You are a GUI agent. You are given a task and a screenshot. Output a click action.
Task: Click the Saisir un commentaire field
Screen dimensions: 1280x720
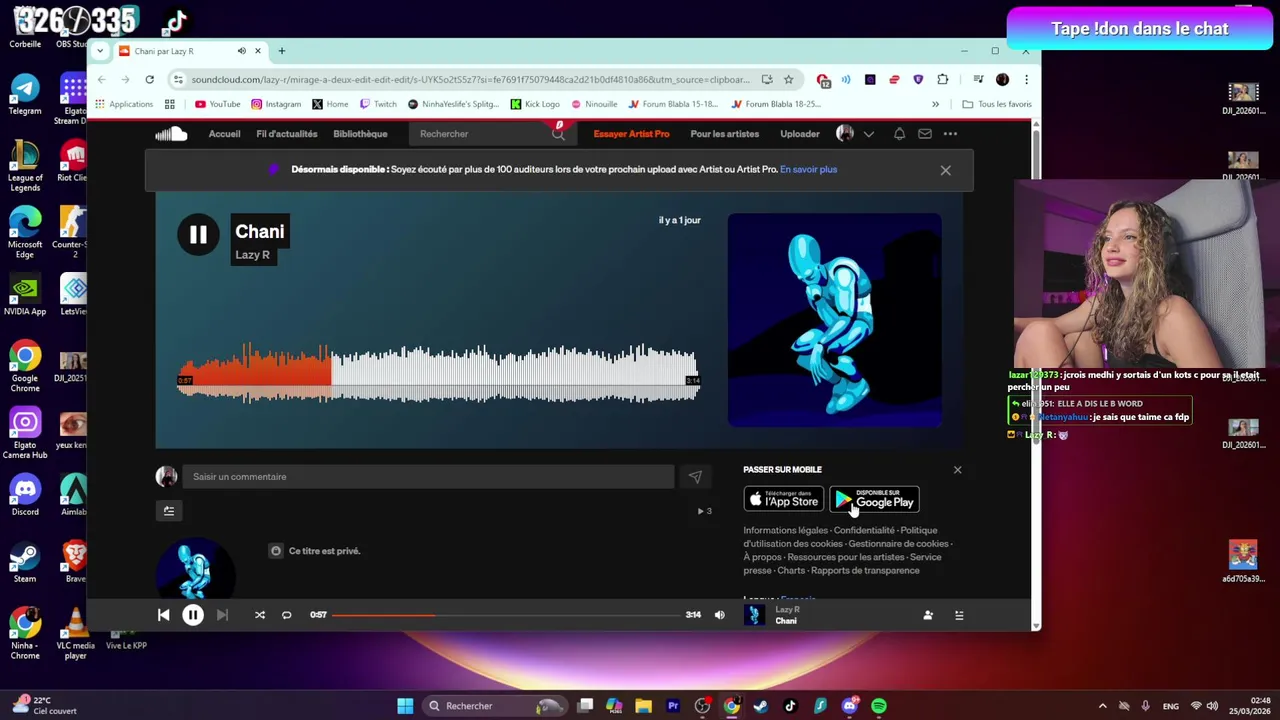click(x=430, y=477)
